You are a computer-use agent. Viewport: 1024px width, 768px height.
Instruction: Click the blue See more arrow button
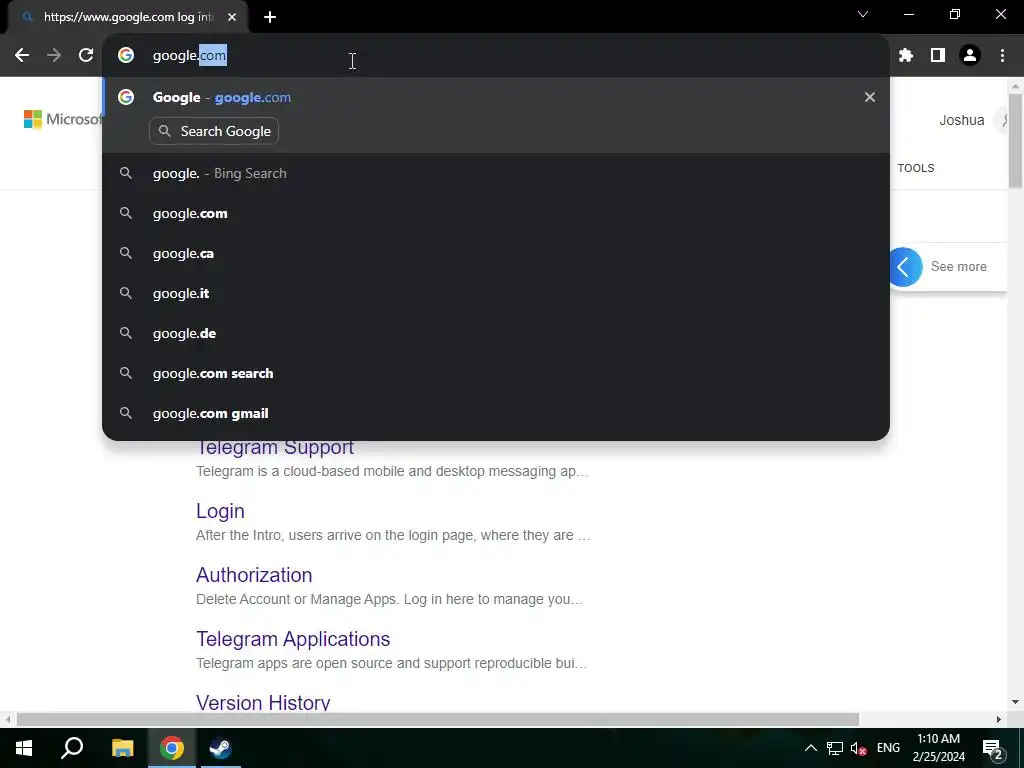(905, 266)
